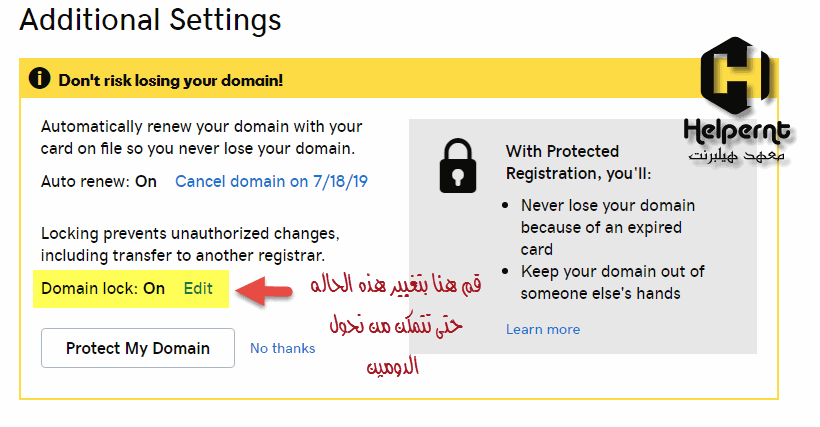
Task: Click the Additional Settings heading
Action: tap(151, 20)
